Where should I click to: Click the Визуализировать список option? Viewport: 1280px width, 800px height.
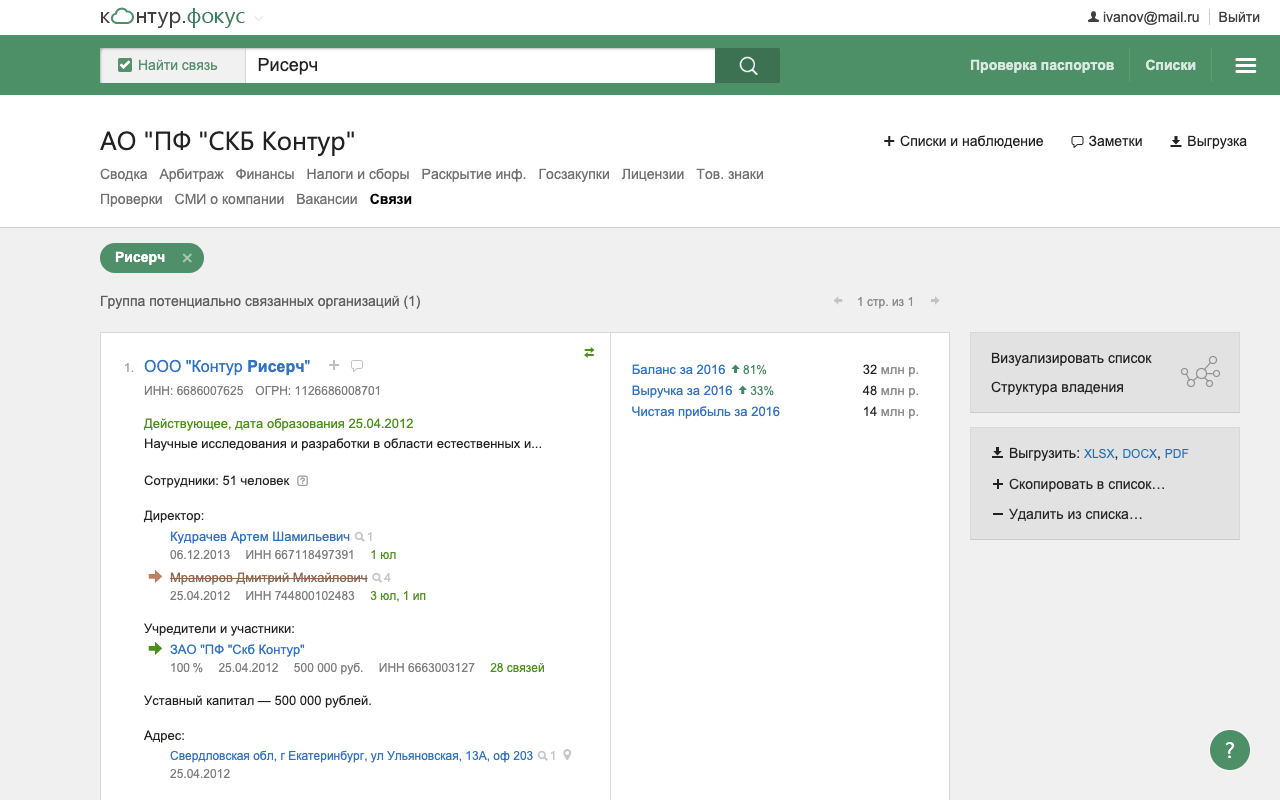[1071, 358]
